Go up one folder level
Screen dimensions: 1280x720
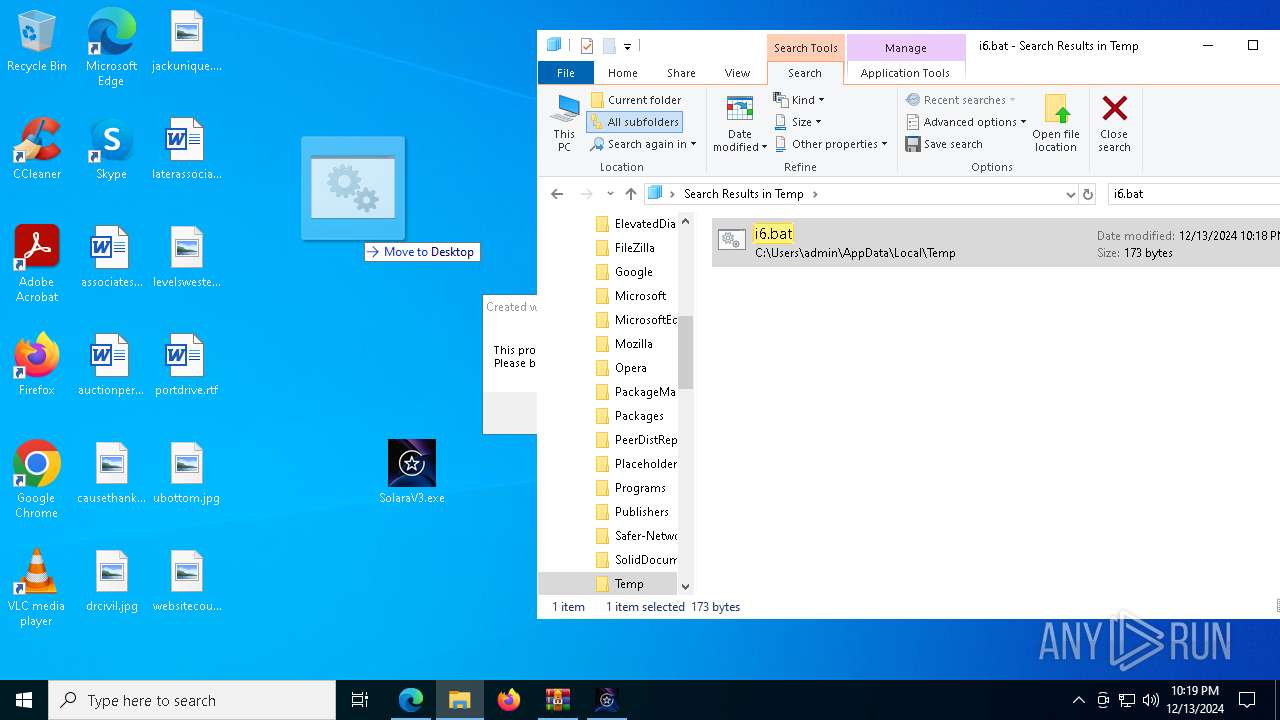[x=630, y=194]
